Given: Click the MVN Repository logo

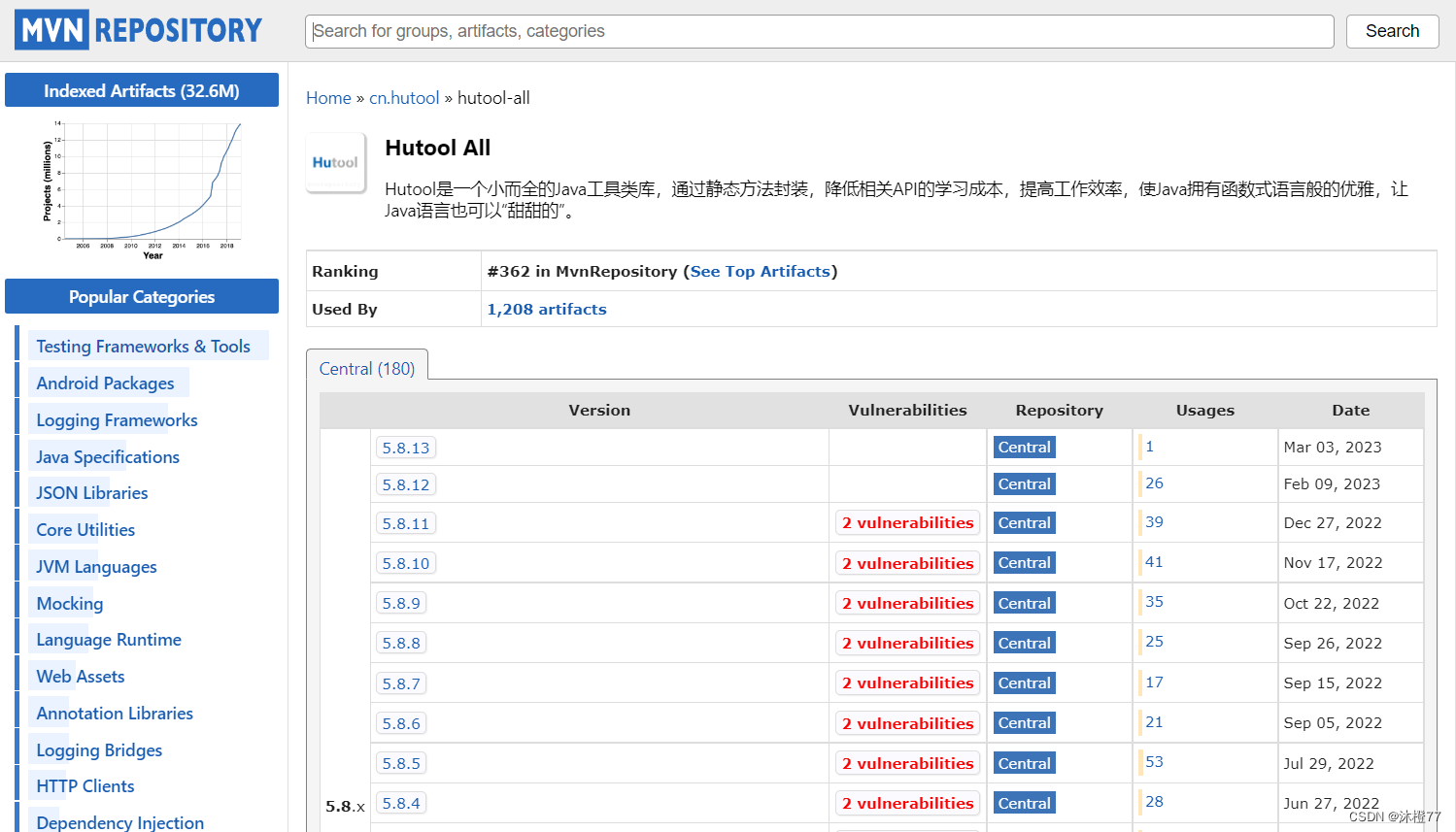Looking at the screenshot, I should 139,30.
